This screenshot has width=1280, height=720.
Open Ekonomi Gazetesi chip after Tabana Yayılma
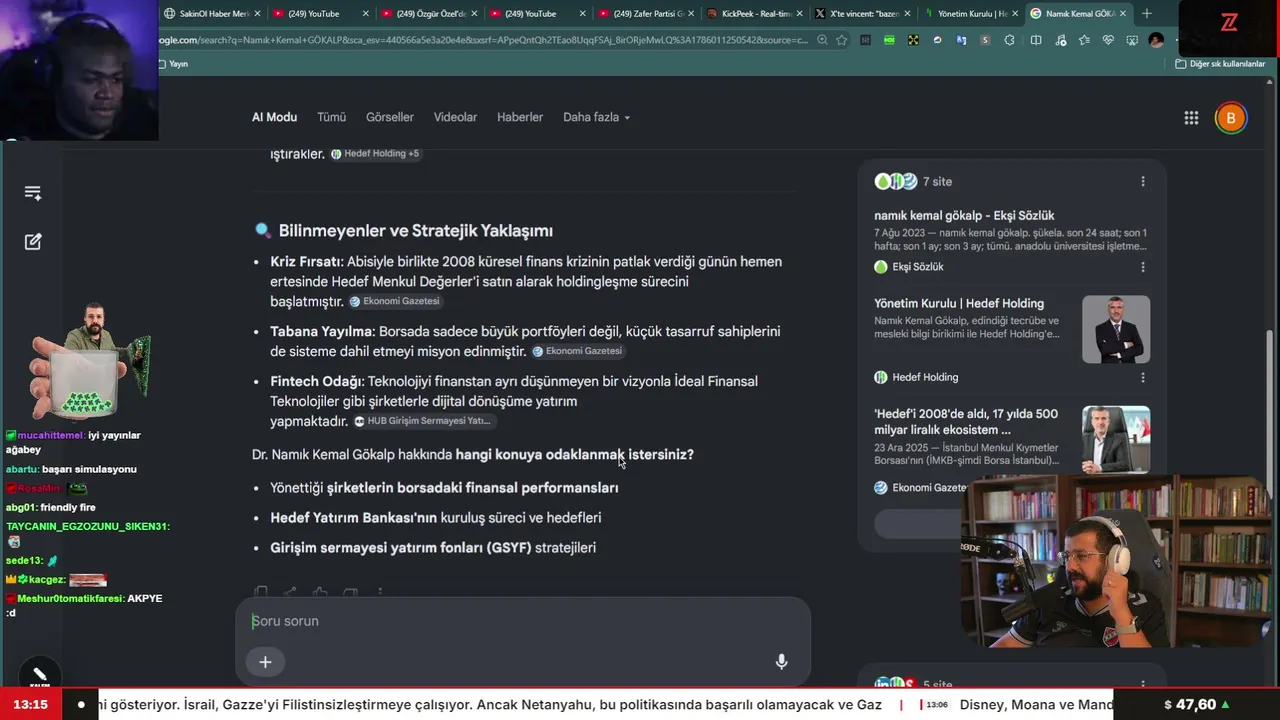pos(577,351)
